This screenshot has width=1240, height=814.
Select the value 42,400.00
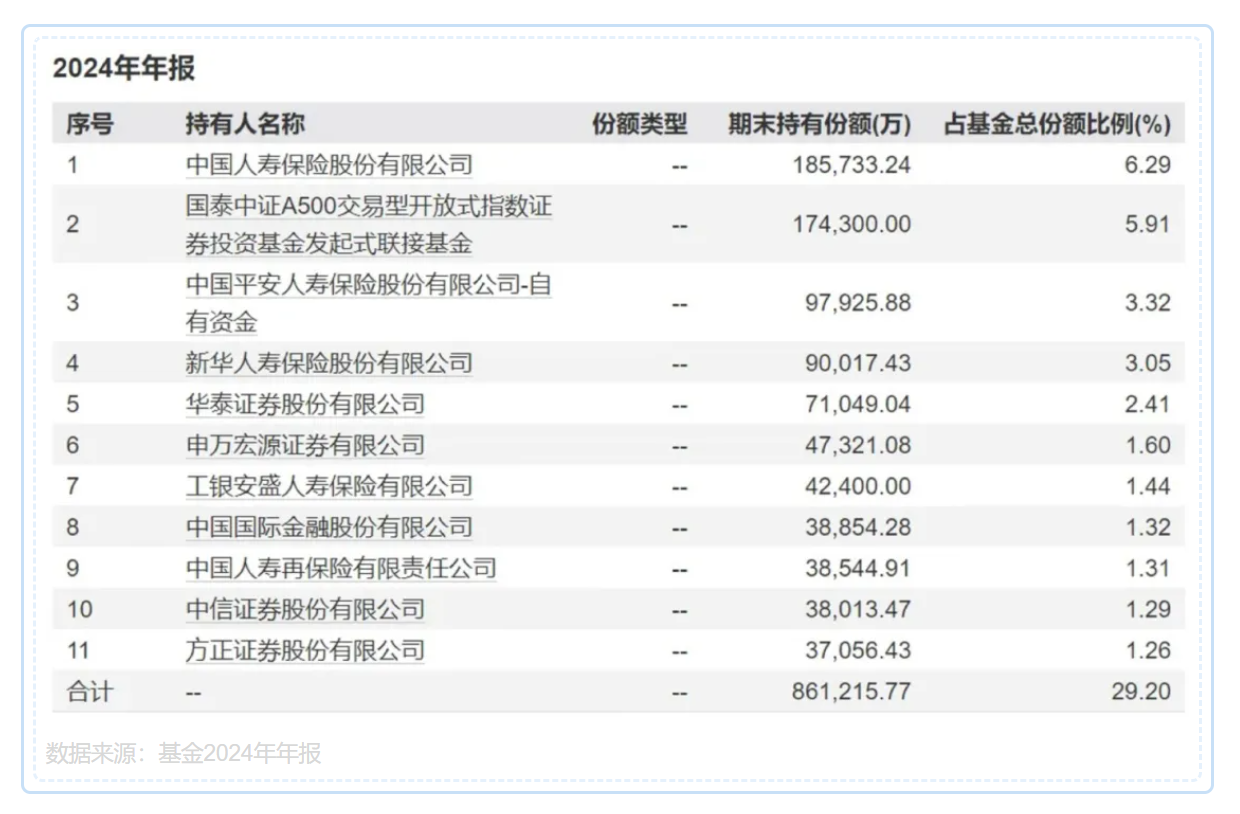858,486
